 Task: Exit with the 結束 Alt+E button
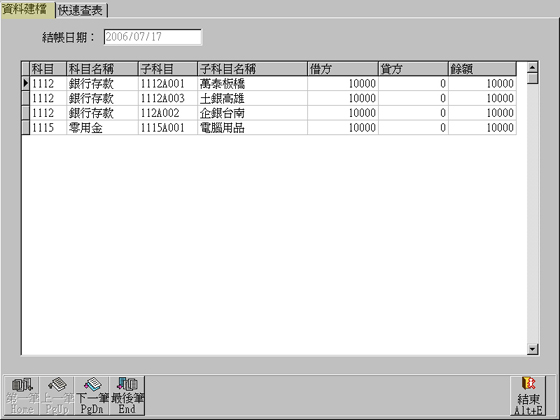528,395
